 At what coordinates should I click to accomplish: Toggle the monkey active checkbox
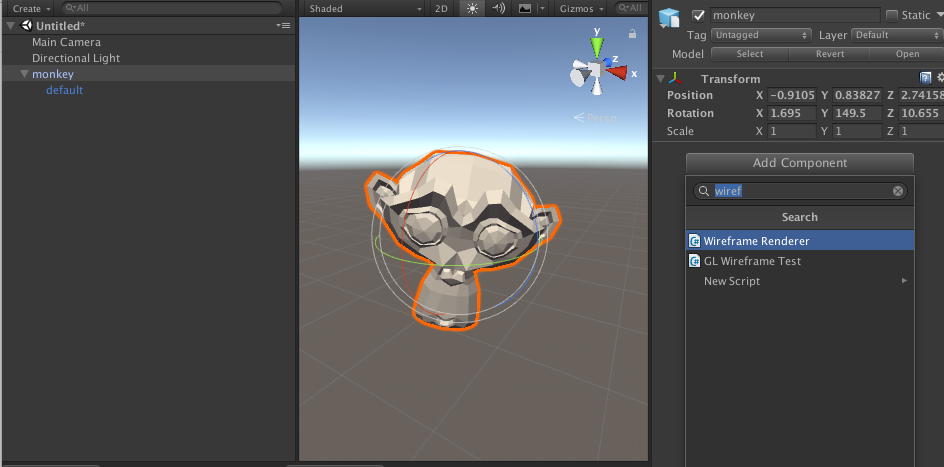click(698, 15)
